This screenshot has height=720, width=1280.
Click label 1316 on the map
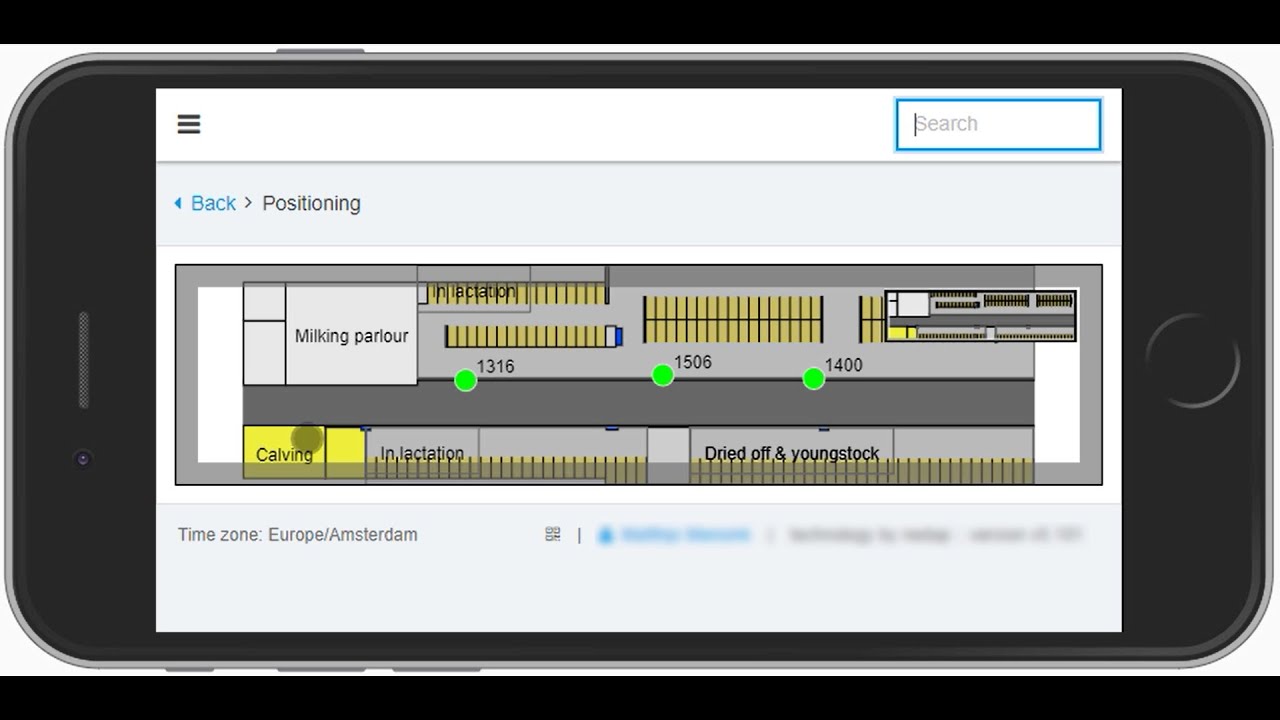495,367
